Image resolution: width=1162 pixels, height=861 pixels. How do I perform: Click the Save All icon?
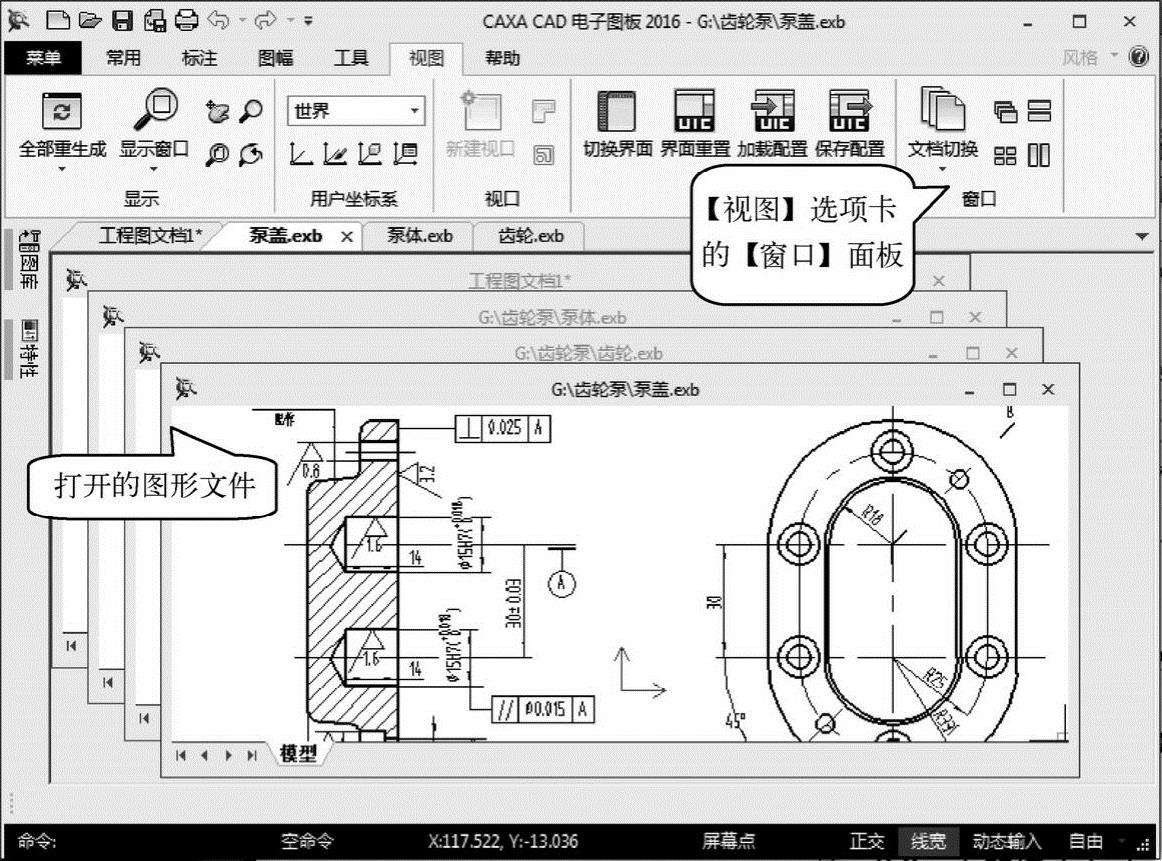pyautogui.click(x=154, y=20)
